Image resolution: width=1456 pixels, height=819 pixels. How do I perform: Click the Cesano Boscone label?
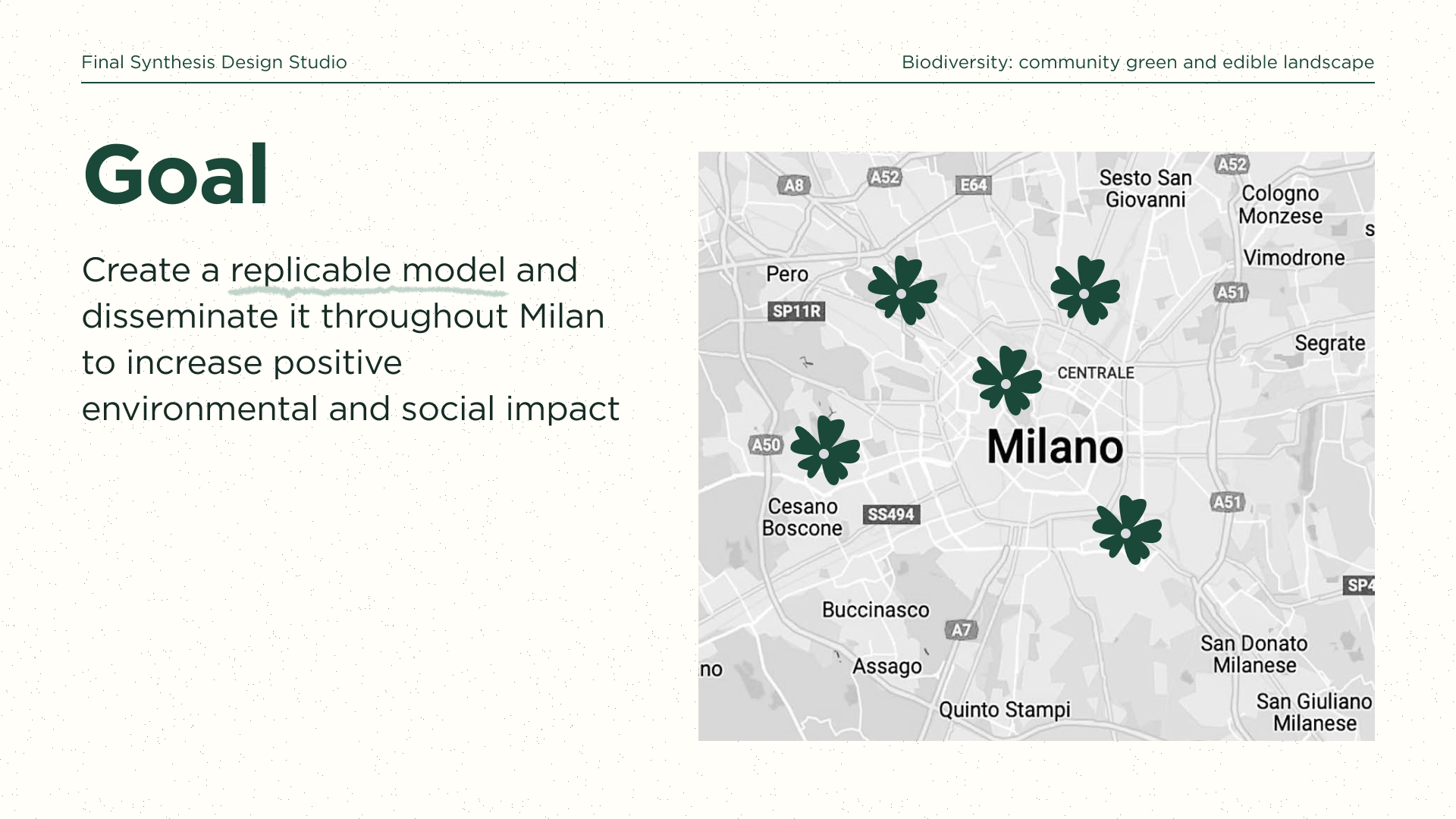(802, 517)
